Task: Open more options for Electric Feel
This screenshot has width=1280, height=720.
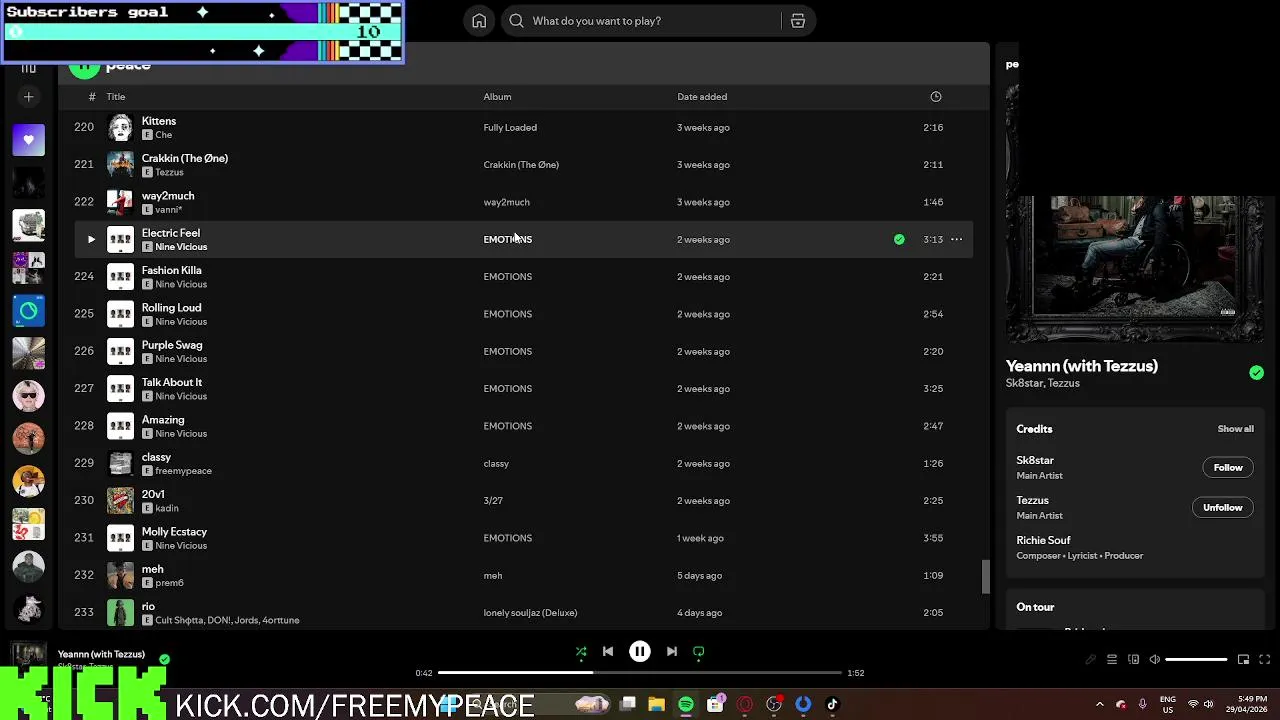Action: pos(956,240)
